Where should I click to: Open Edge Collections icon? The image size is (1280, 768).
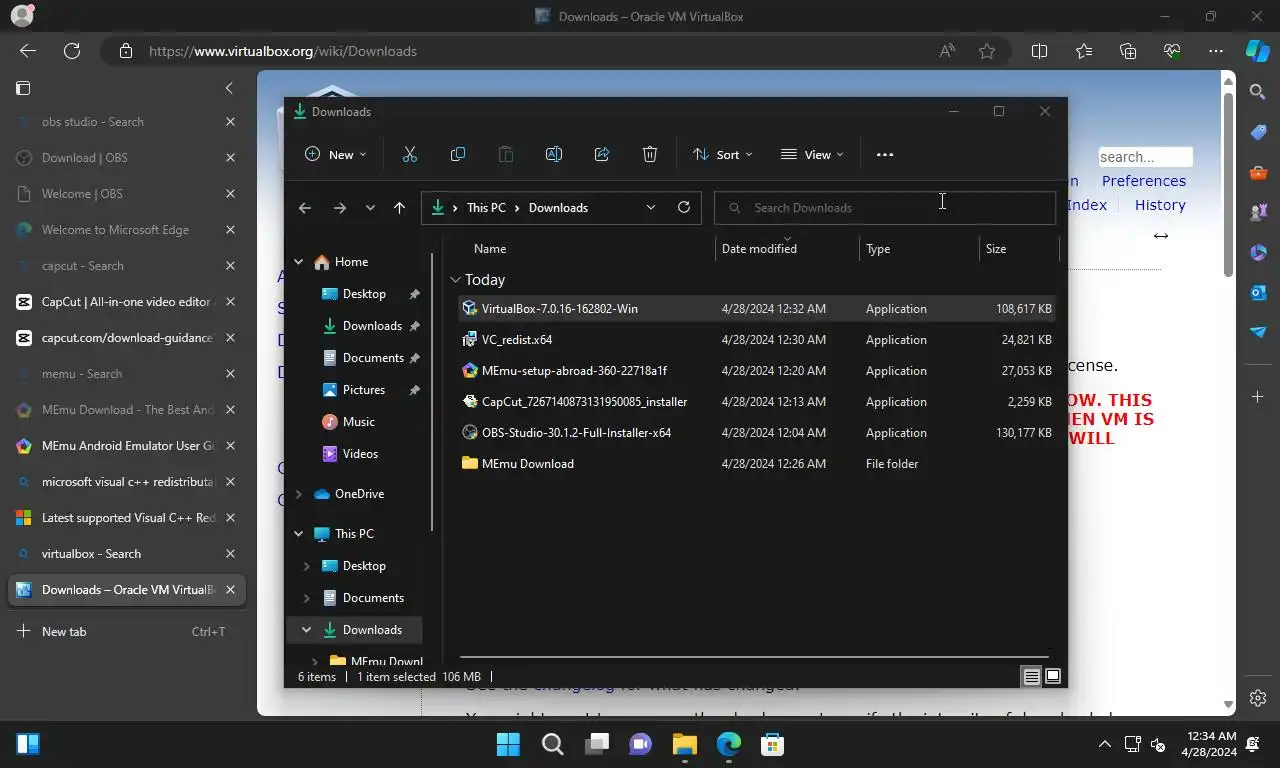(x=1128, y=51)
